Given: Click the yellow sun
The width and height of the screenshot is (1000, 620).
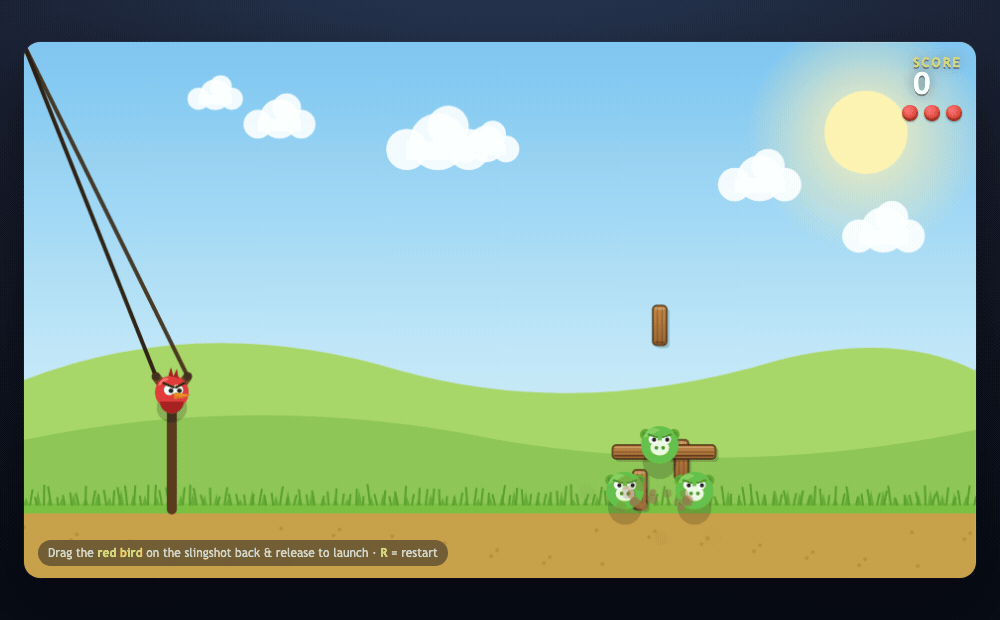Looking at the screenshot, I should (865, 132).
